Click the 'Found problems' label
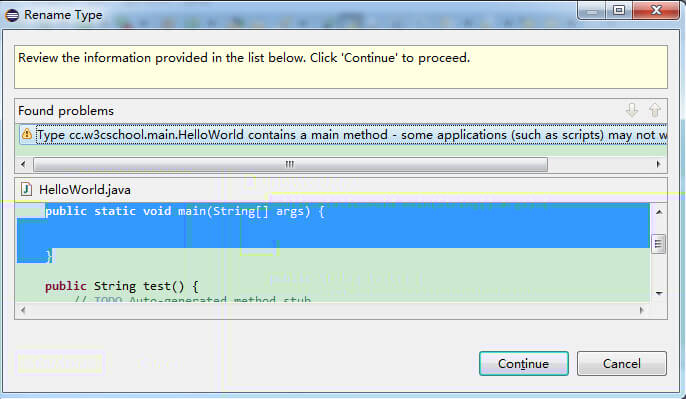The height and width of the screenshot is (399, 686). [x=66, y=111]
